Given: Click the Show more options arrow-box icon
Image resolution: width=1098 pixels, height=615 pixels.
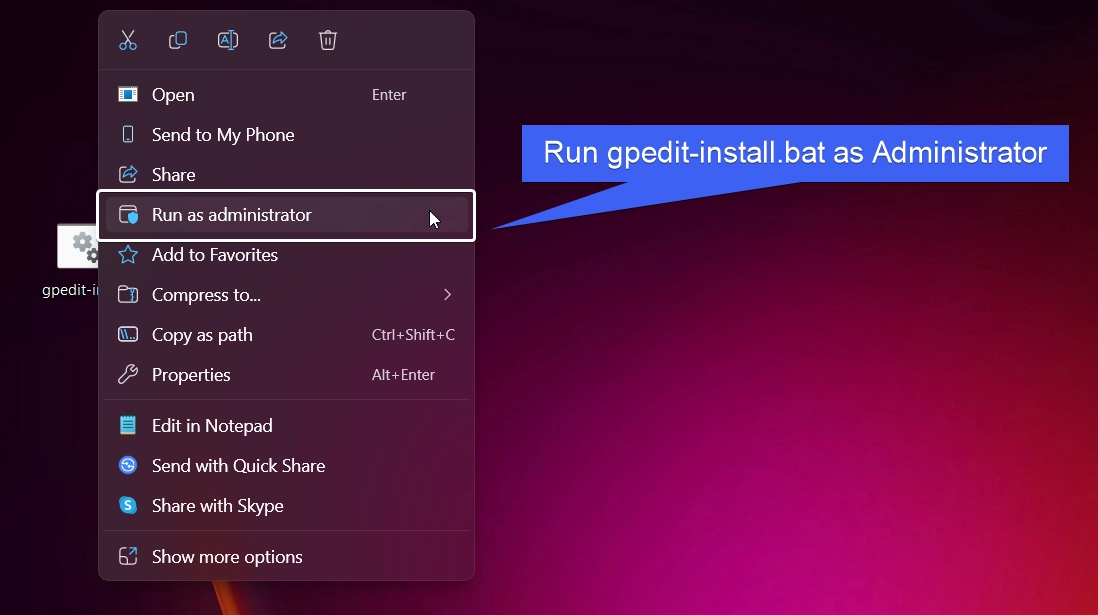Looking at the screenshot, I should point(128,556).
